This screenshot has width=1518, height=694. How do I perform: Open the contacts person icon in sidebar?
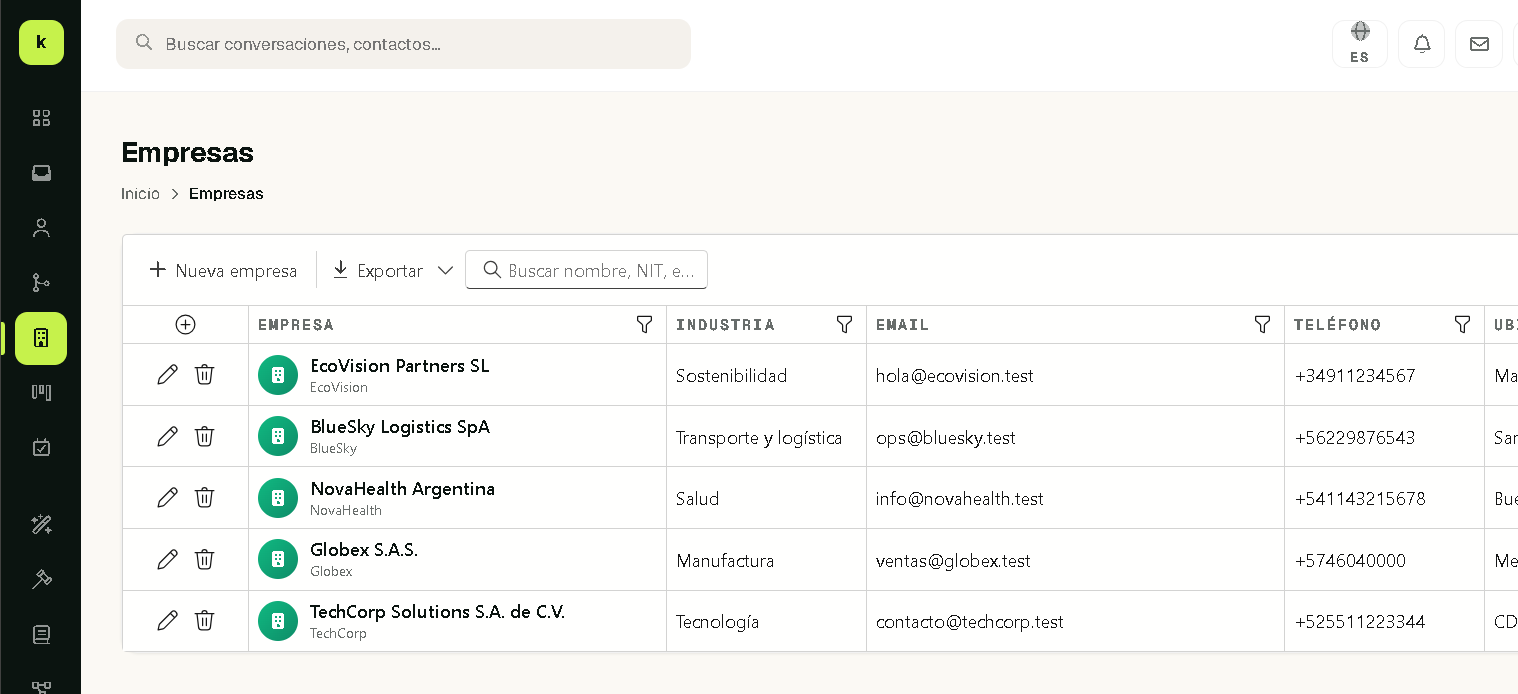(x=41, y=228)
